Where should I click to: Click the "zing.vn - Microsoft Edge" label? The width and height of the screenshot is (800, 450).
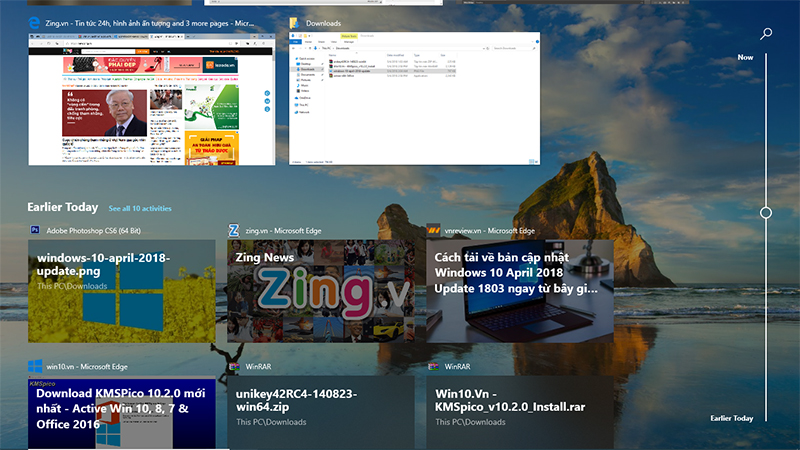[x=283, y=231]
